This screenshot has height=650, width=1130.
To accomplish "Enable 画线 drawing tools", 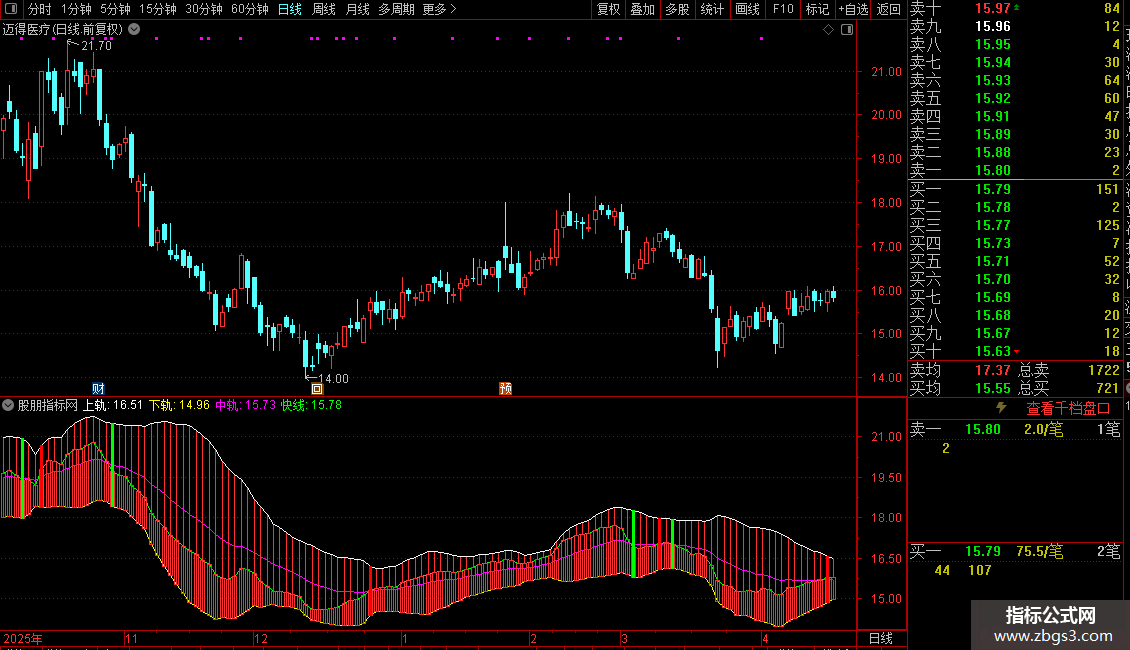I will tap(747, 9).
